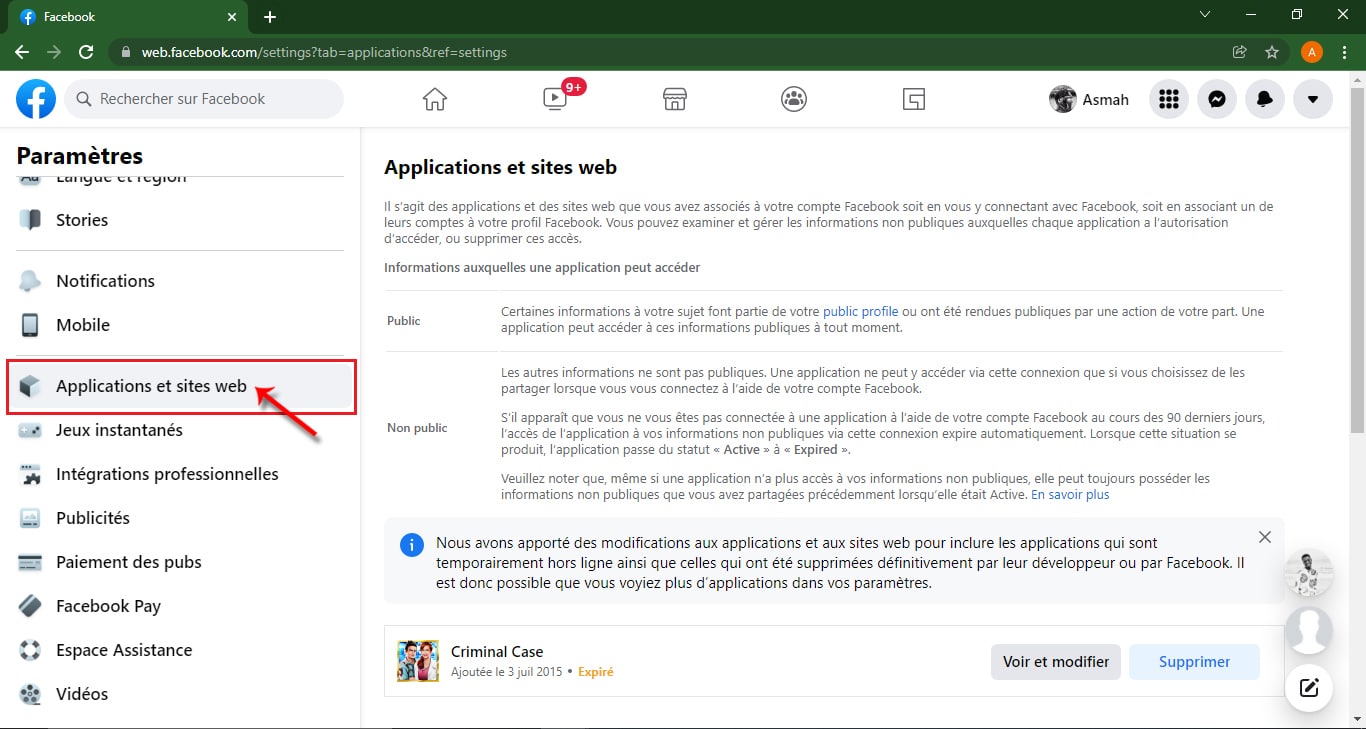
Task: Click Supprimer for Criminal Case
Action: pyautogui.click(x=1194, y=662)
